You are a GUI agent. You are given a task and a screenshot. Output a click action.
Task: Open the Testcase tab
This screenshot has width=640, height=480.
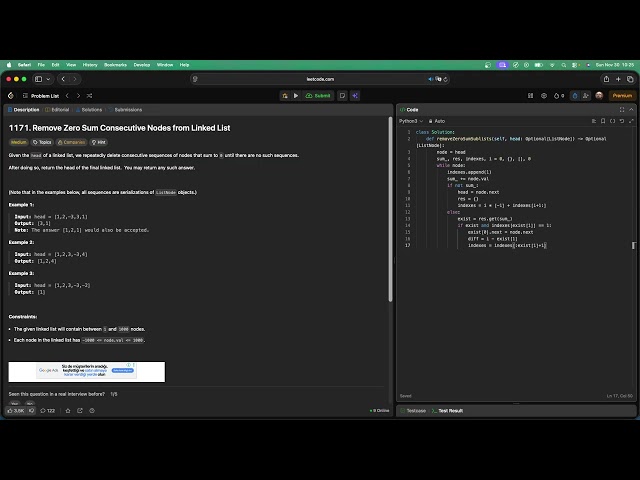point(413,411)
